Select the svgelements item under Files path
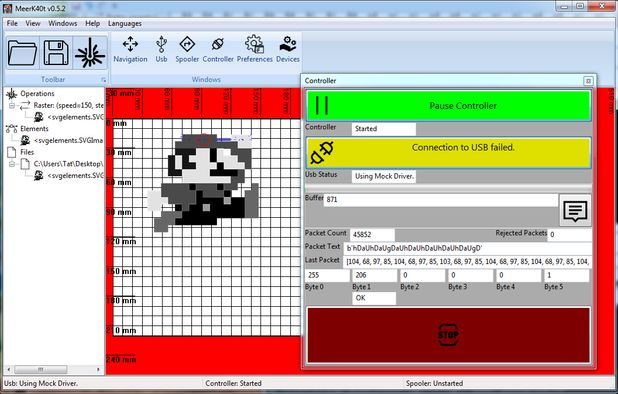The image size is (618, 394). (75, 176)
